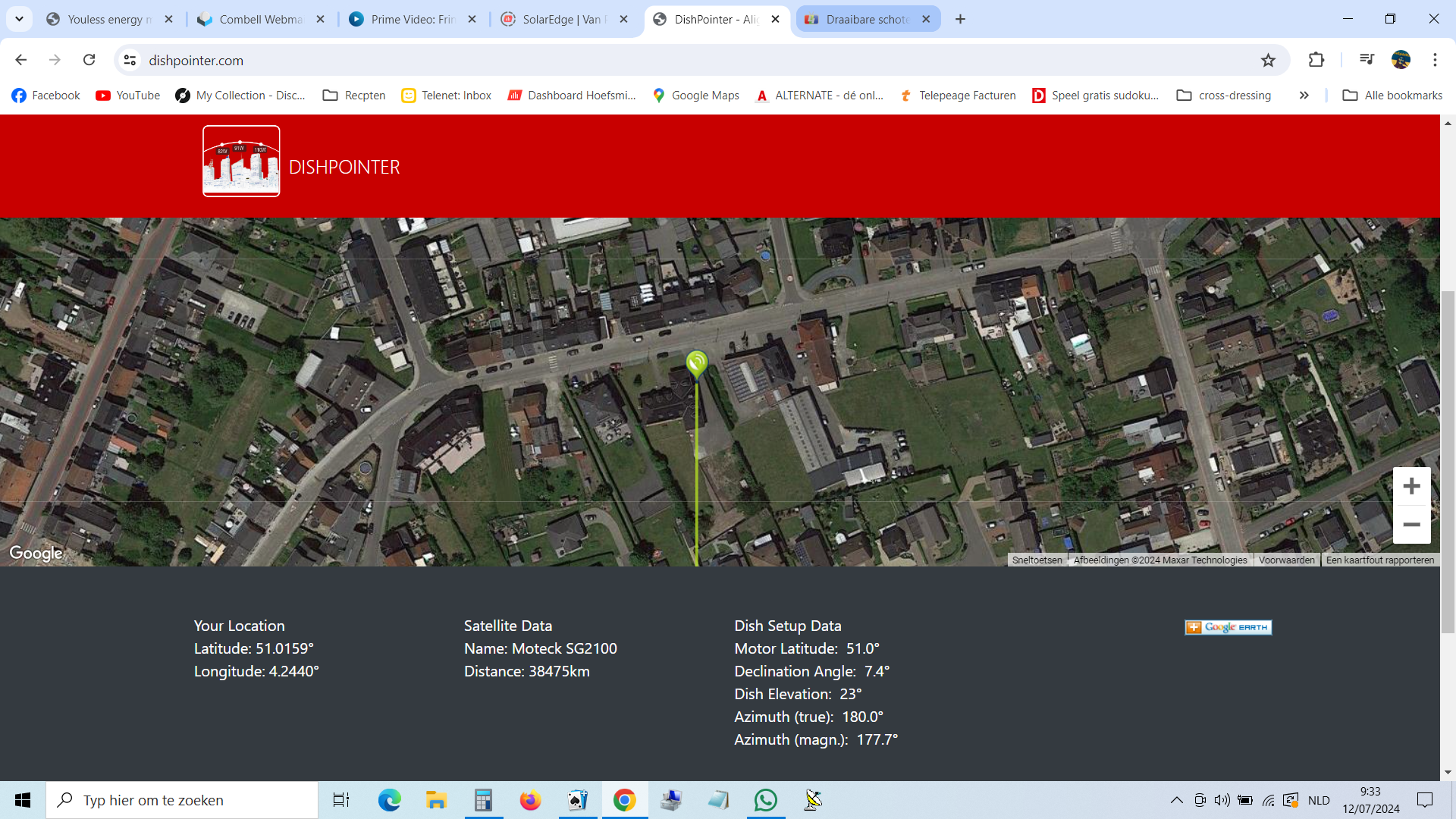1456x819 pixels.
Task: Zoom out on the map
Action: (1411, 525)
